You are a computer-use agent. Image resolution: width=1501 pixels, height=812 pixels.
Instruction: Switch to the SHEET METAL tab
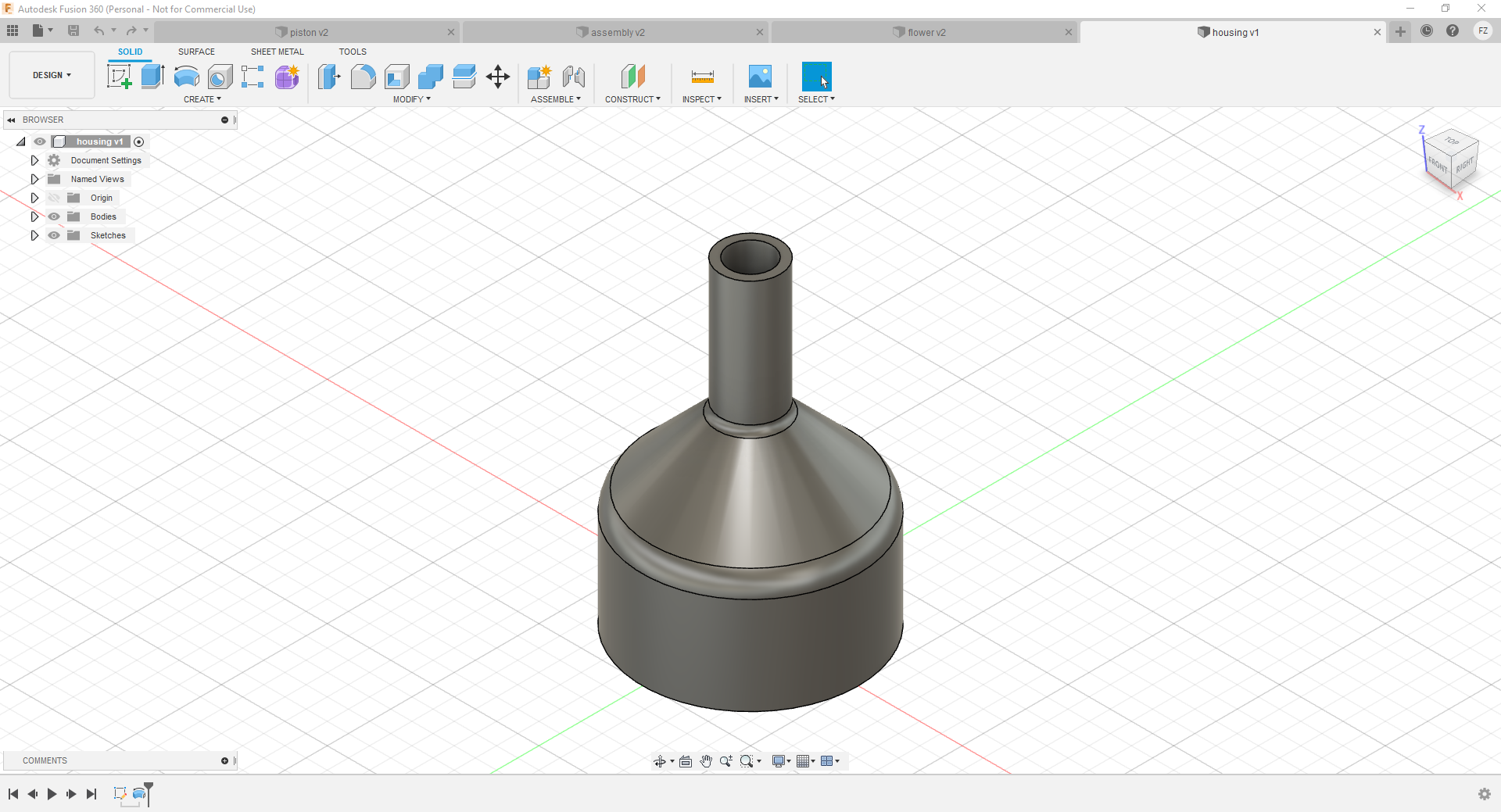pyautogui.click(x=278, y=52)
